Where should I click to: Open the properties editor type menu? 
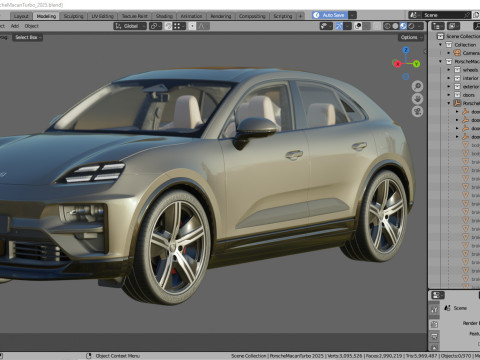click(x=438, y=295)
